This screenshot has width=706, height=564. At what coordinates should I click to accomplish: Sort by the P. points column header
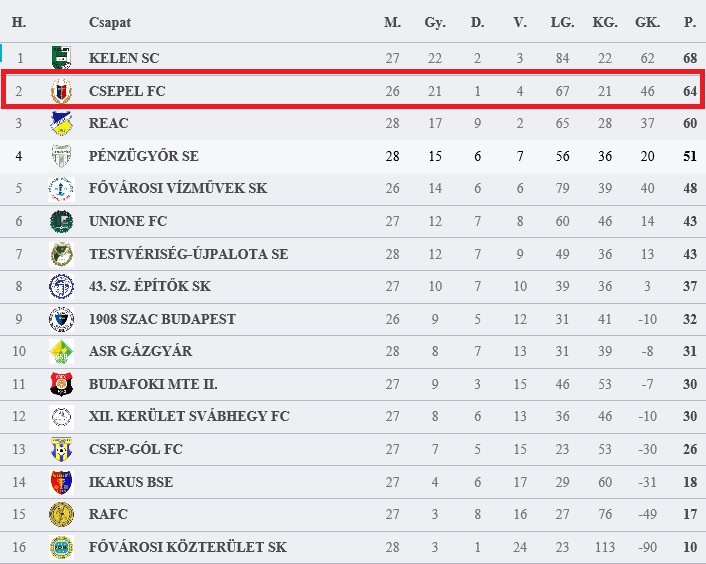pyautogui.click(x=690, y=22)
